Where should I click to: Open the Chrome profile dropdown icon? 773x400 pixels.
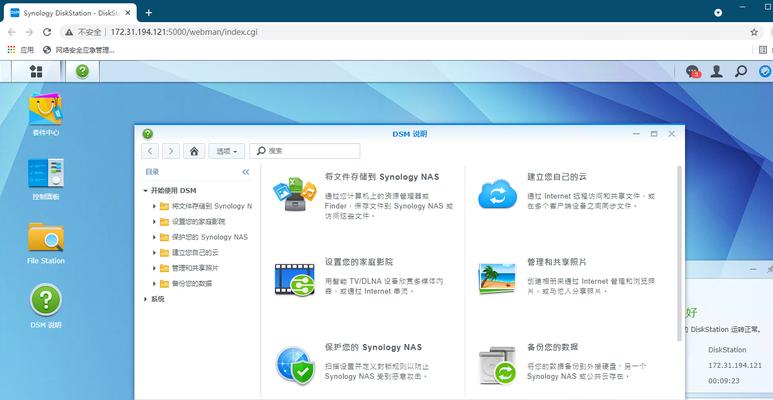coord(718,13)
